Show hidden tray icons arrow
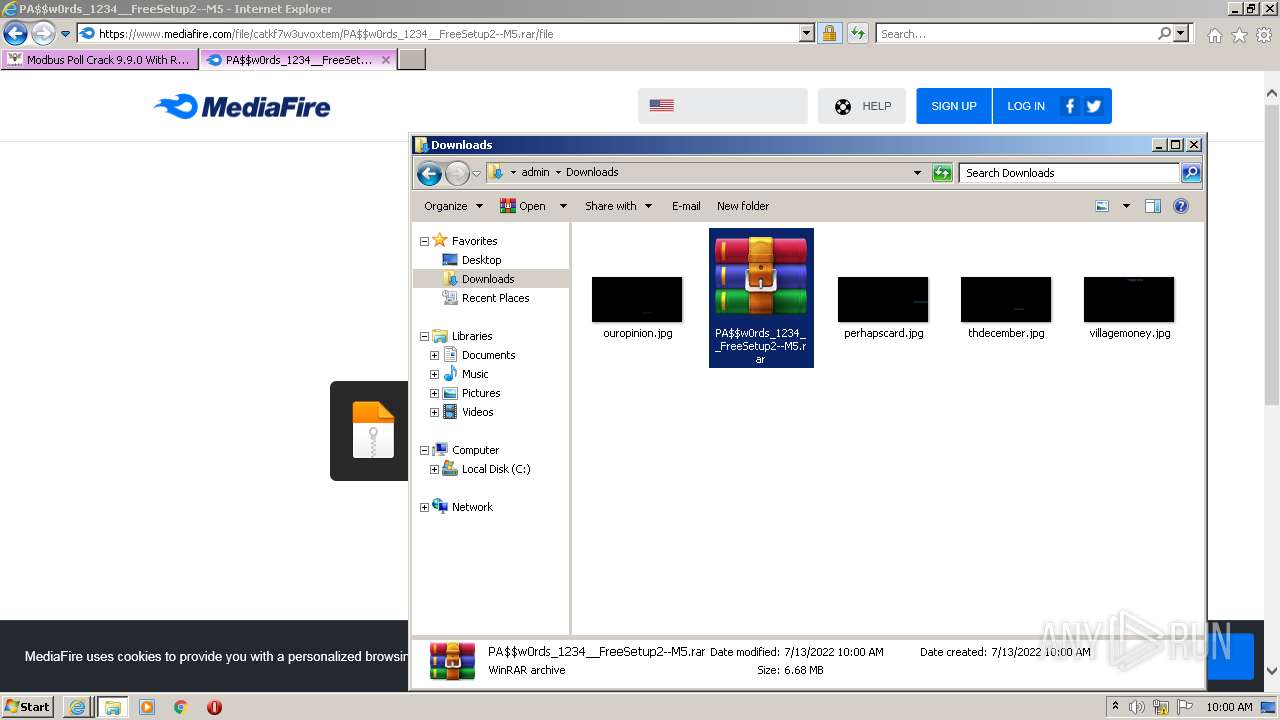Screen dimensions: 1280x720 [1115, 706]
